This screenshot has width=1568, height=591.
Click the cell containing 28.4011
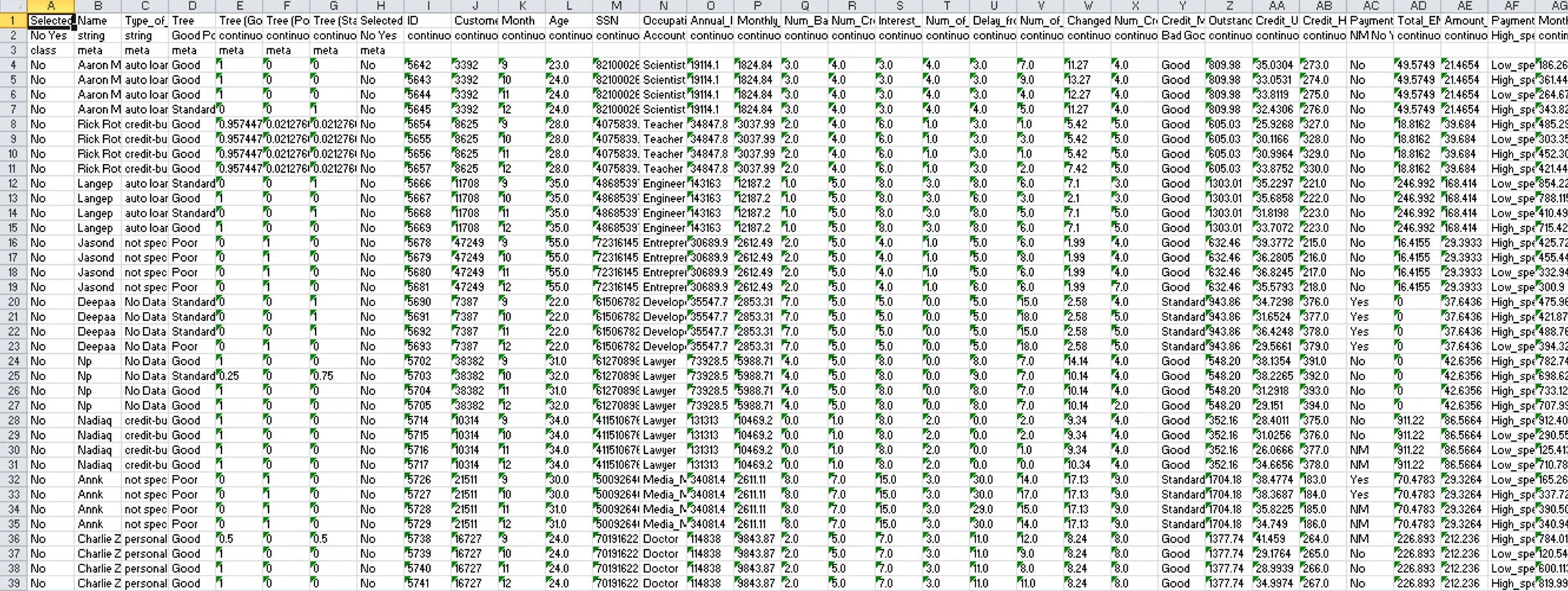pos(1275,420)
